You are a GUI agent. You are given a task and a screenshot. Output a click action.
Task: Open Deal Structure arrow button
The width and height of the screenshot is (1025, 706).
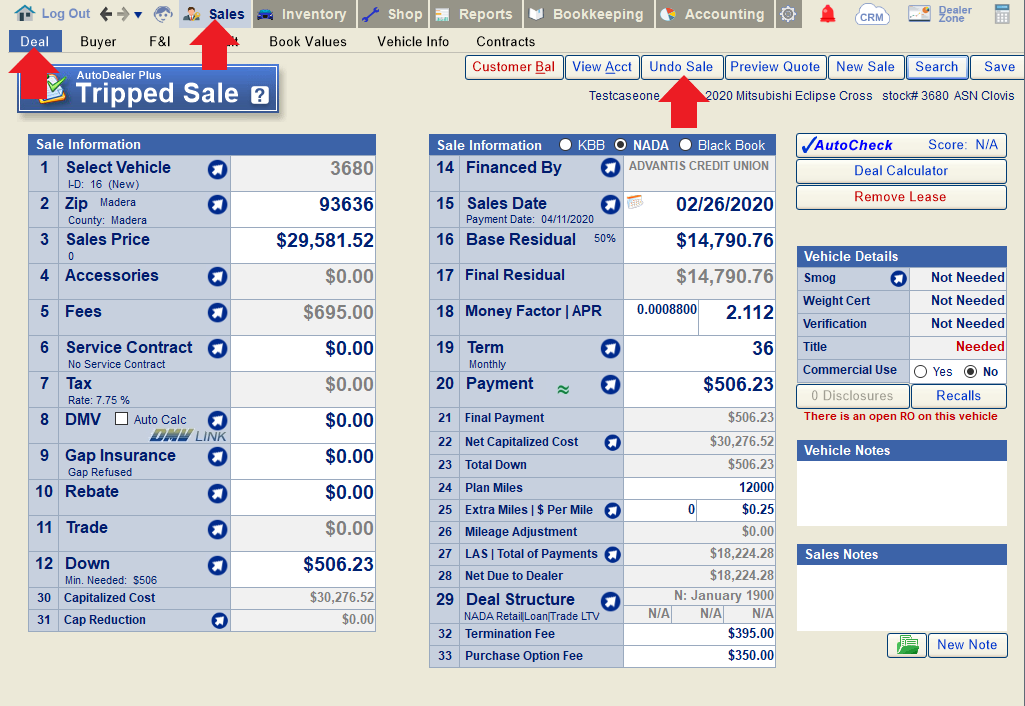pyautogui.click(x=610, y=601)
